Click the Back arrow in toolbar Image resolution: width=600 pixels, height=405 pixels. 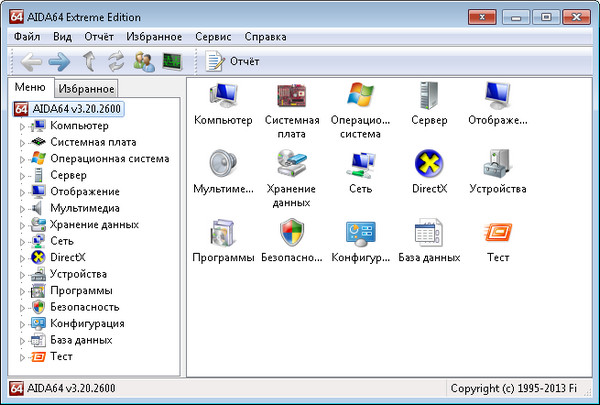tap(31, 62)
